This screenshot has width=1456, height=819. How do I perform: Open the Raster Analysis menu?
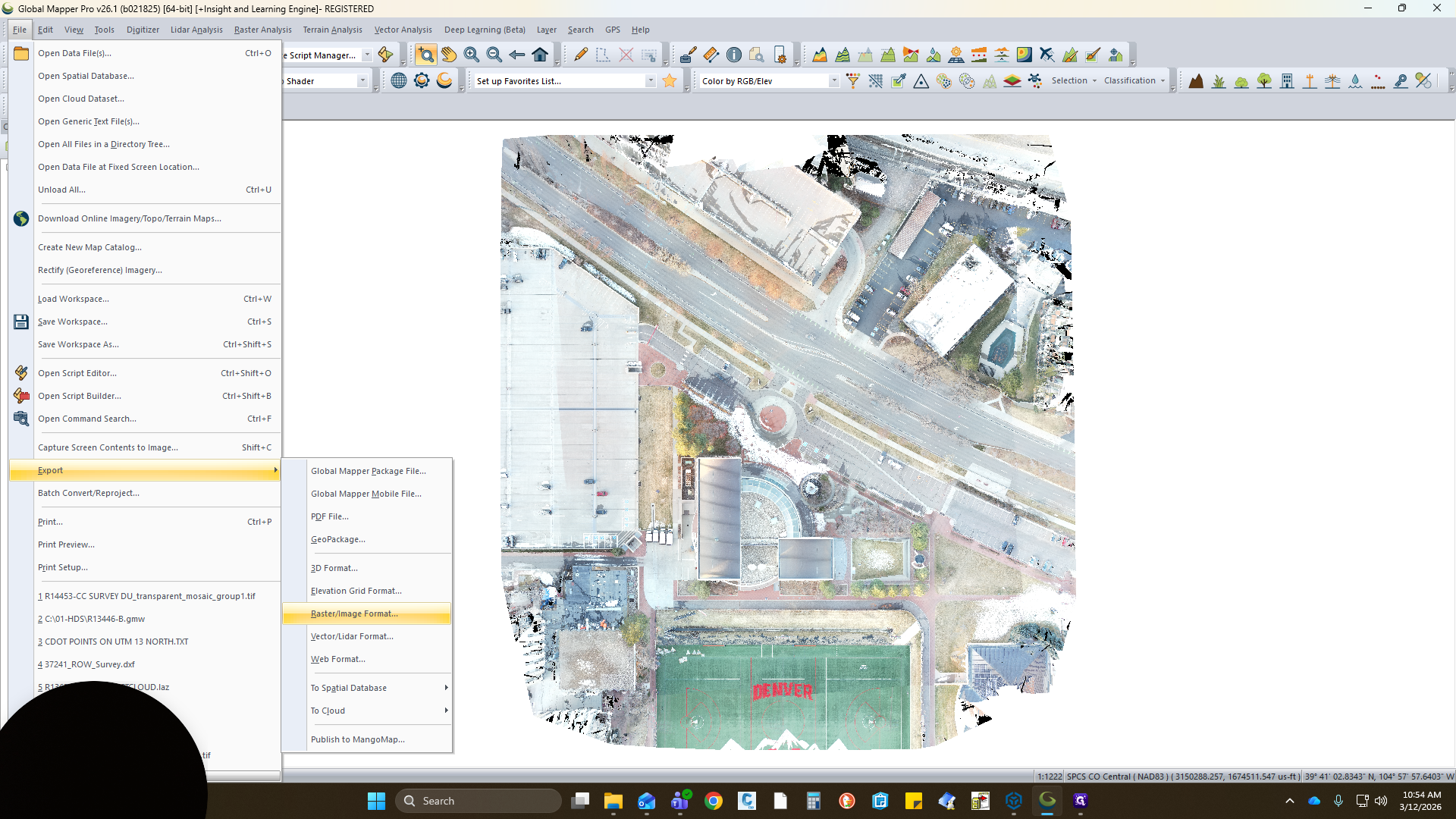(262, 30)
